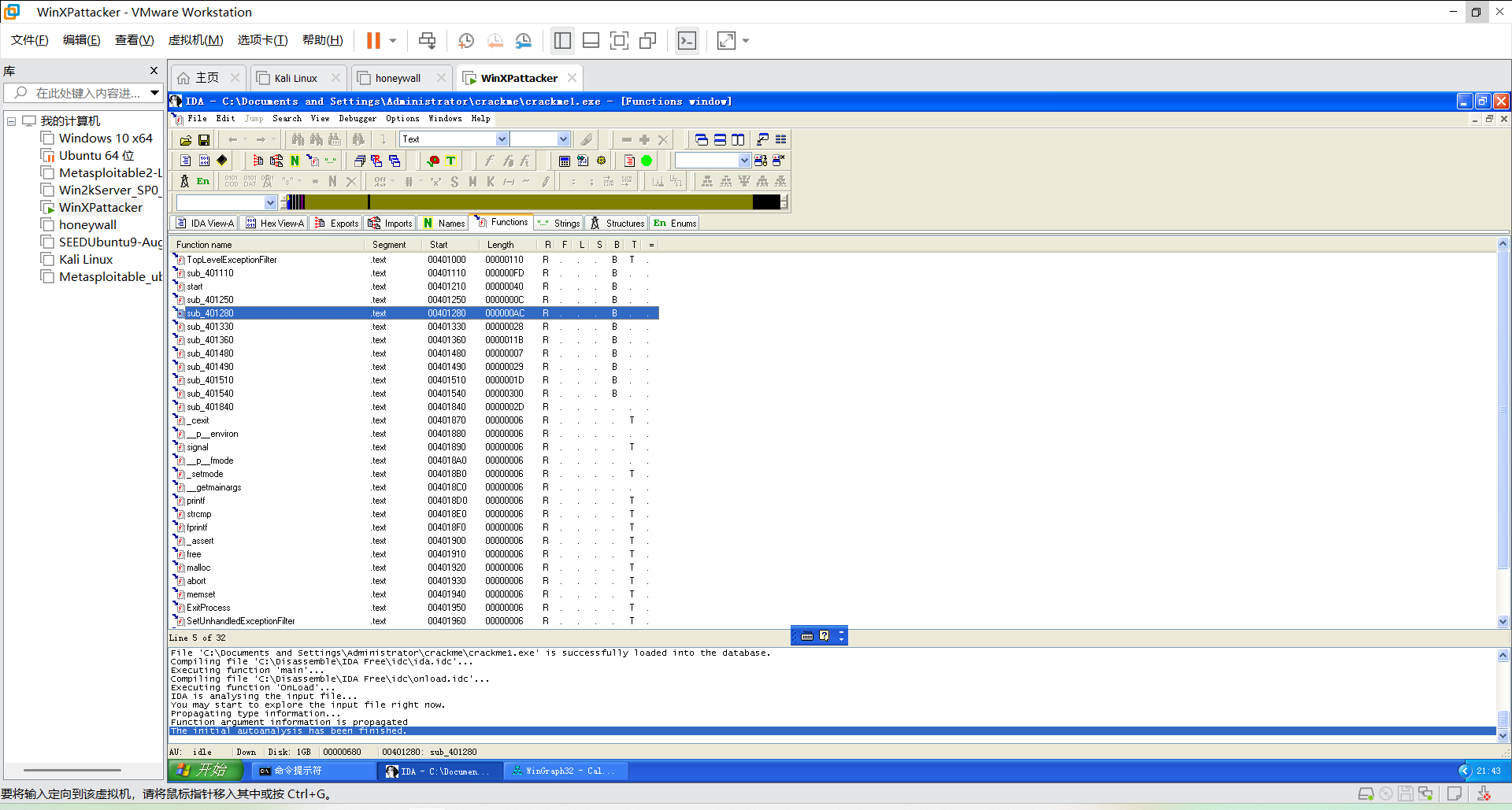Image resolution: width=1512 pixels, height=810 pixels.
Task: Open the IDA File menu
Action: click(197, 119)
